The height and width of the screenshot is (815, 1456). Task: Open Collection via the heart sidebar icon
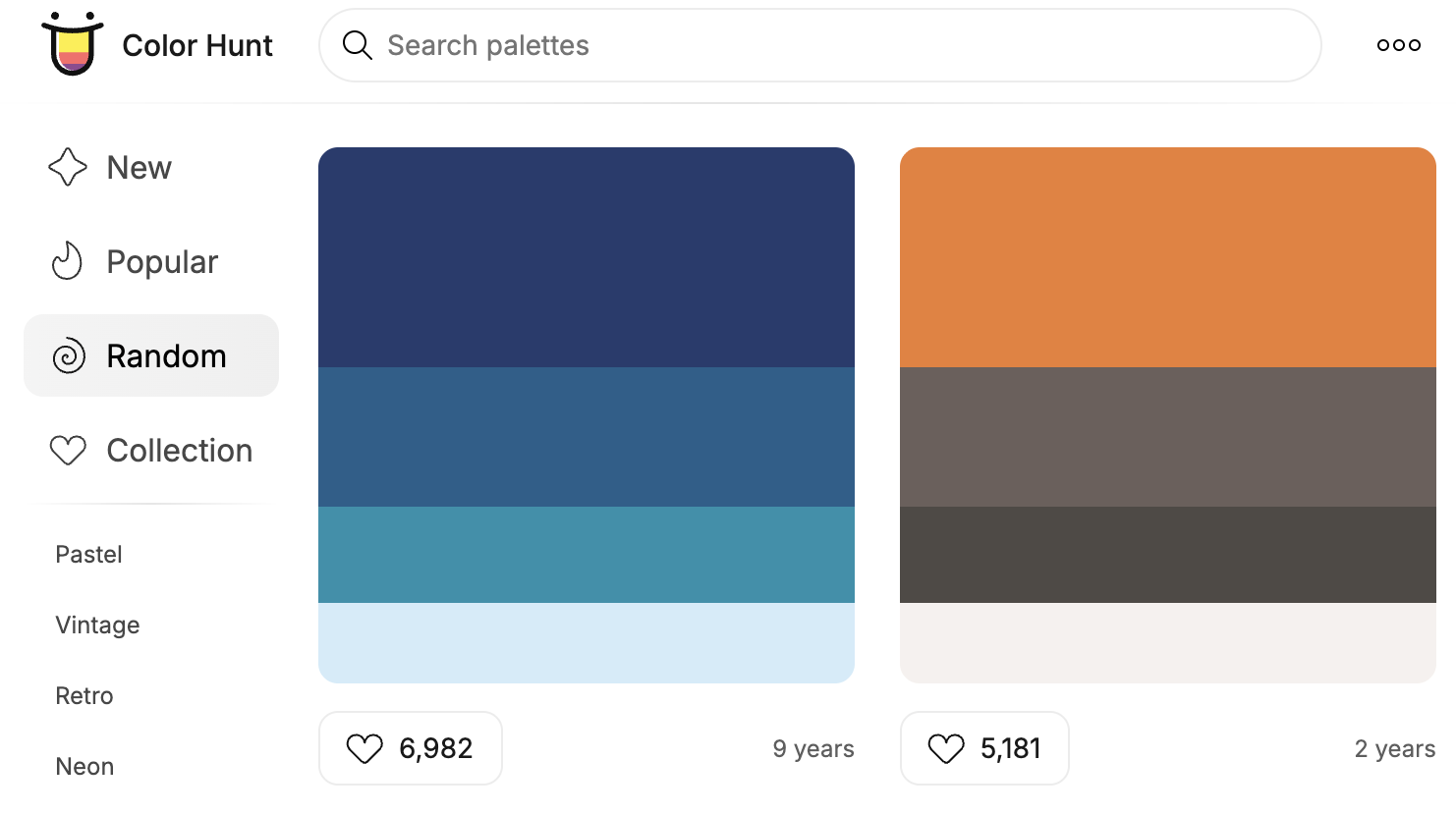67,450
